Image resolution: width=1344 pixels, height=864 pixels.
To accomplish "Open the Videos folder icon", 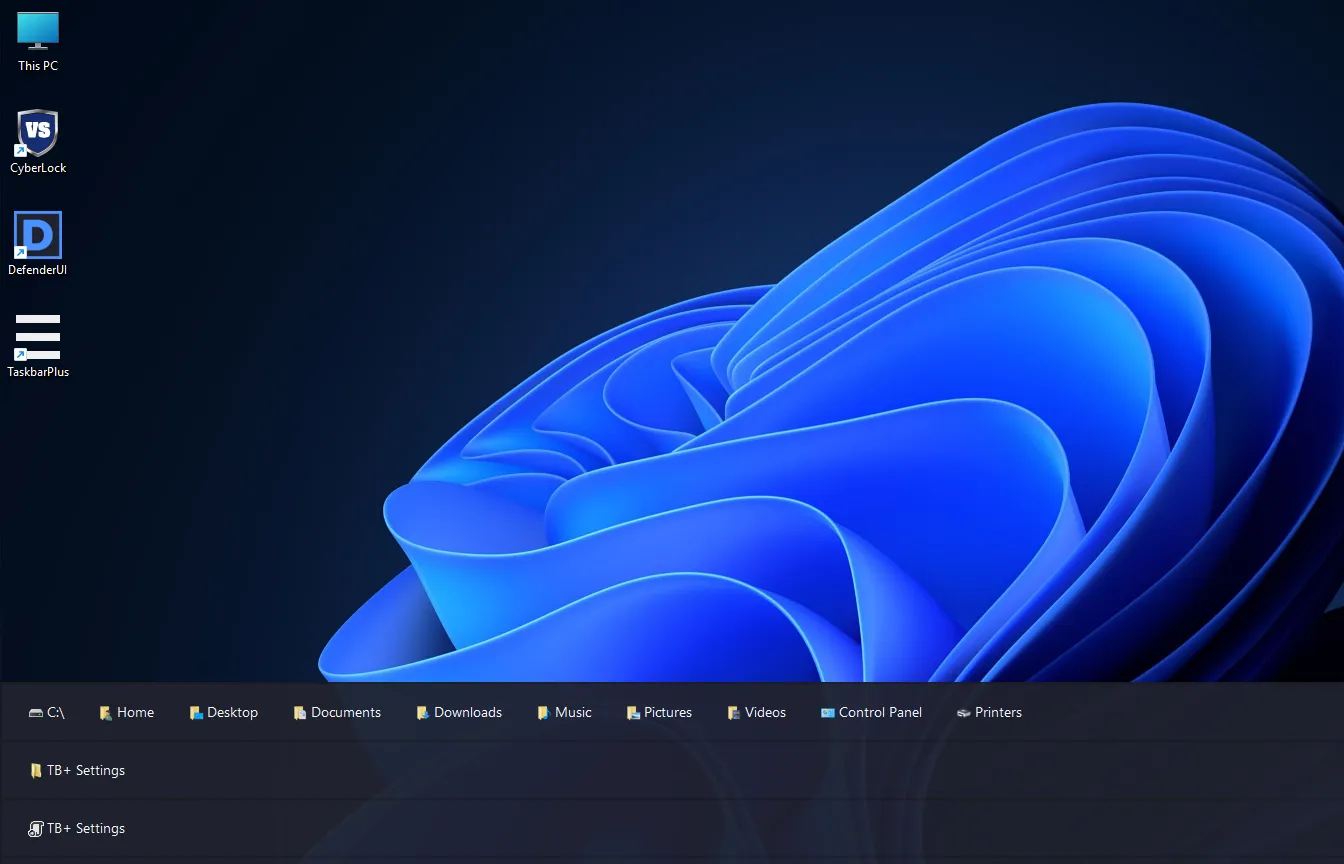I will 756,712.
